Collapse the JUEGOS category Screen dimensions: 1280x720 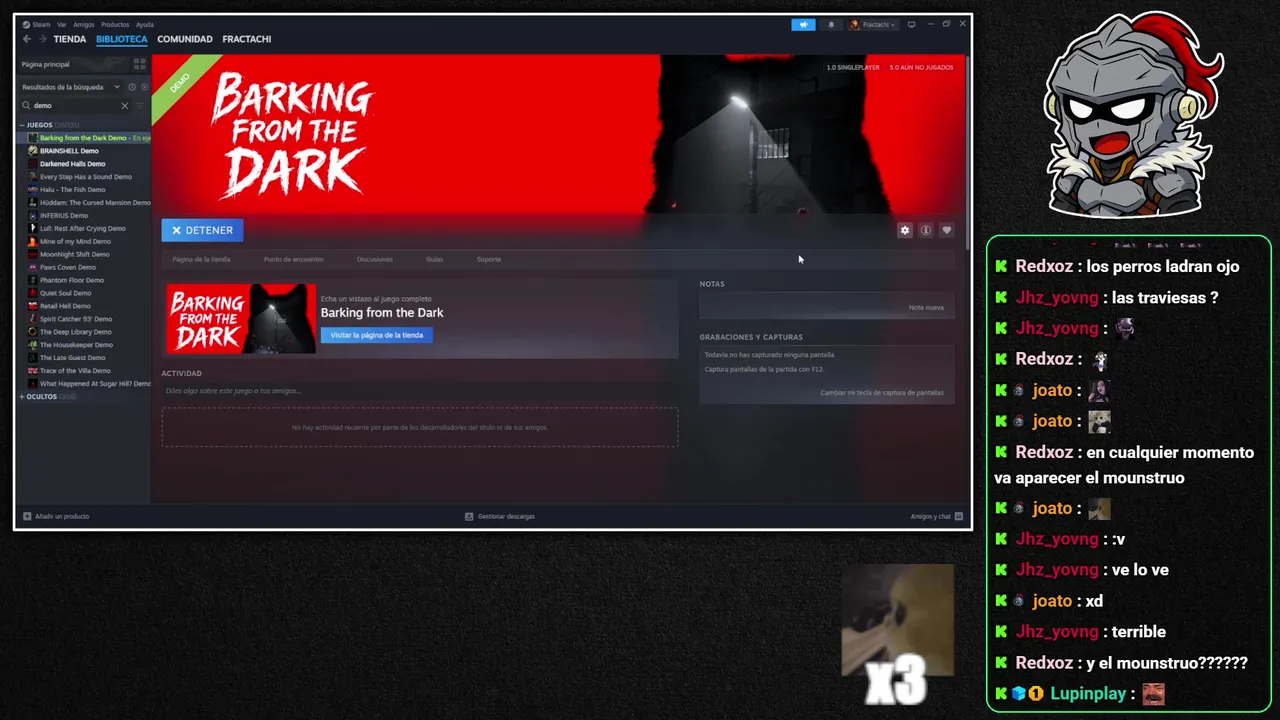click(22, 125)
